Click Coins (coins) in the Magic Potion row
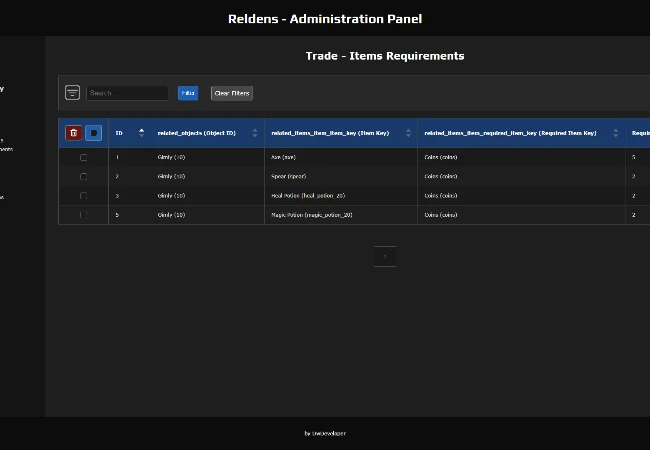 (441, 215)
